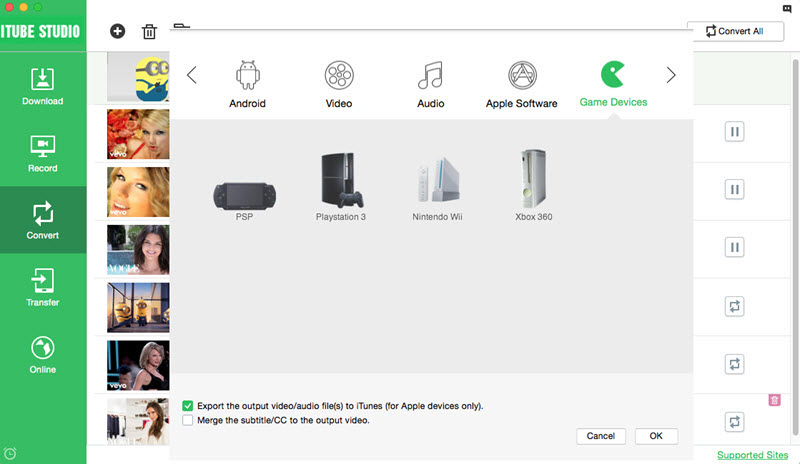Open the Online section in sidebar

[43, 355]
